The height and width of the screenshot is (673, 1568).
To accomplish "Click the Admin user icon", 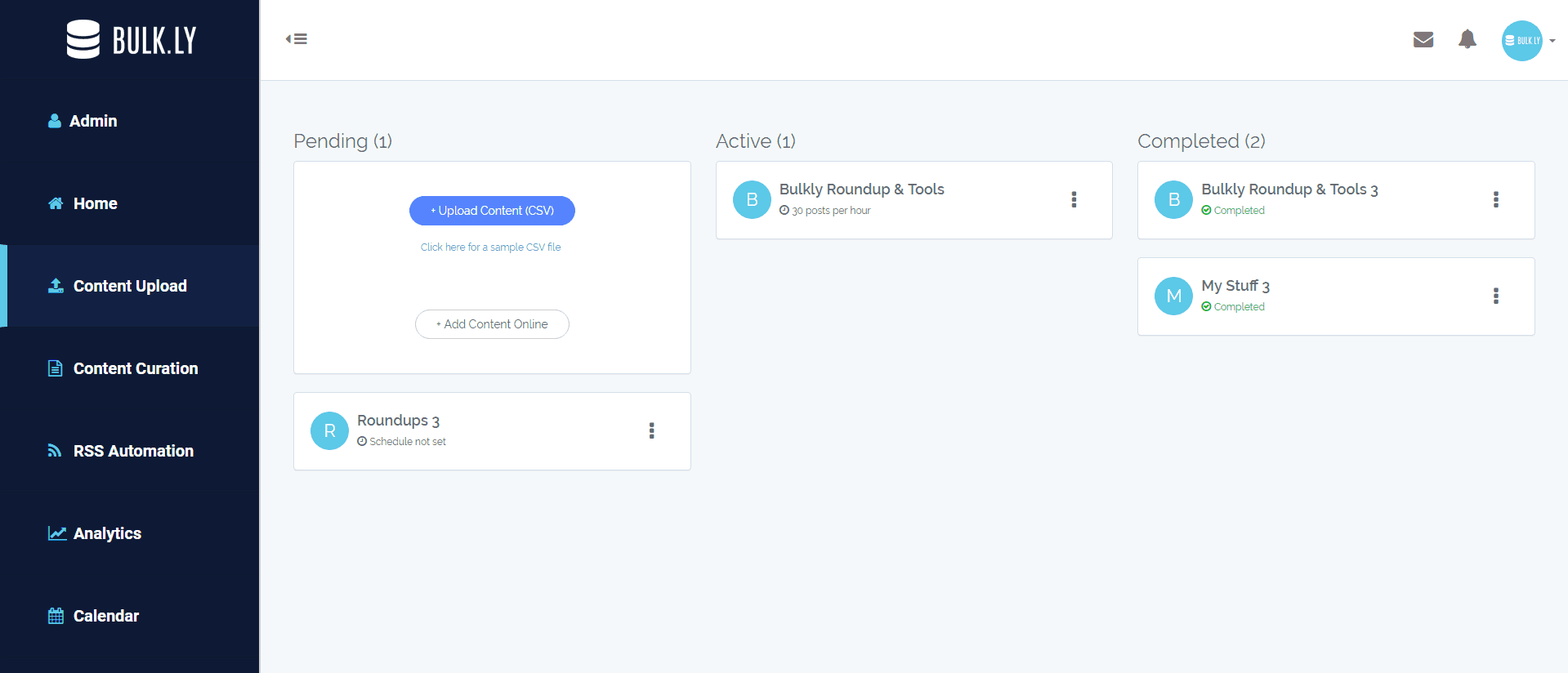I will (55, 121).
